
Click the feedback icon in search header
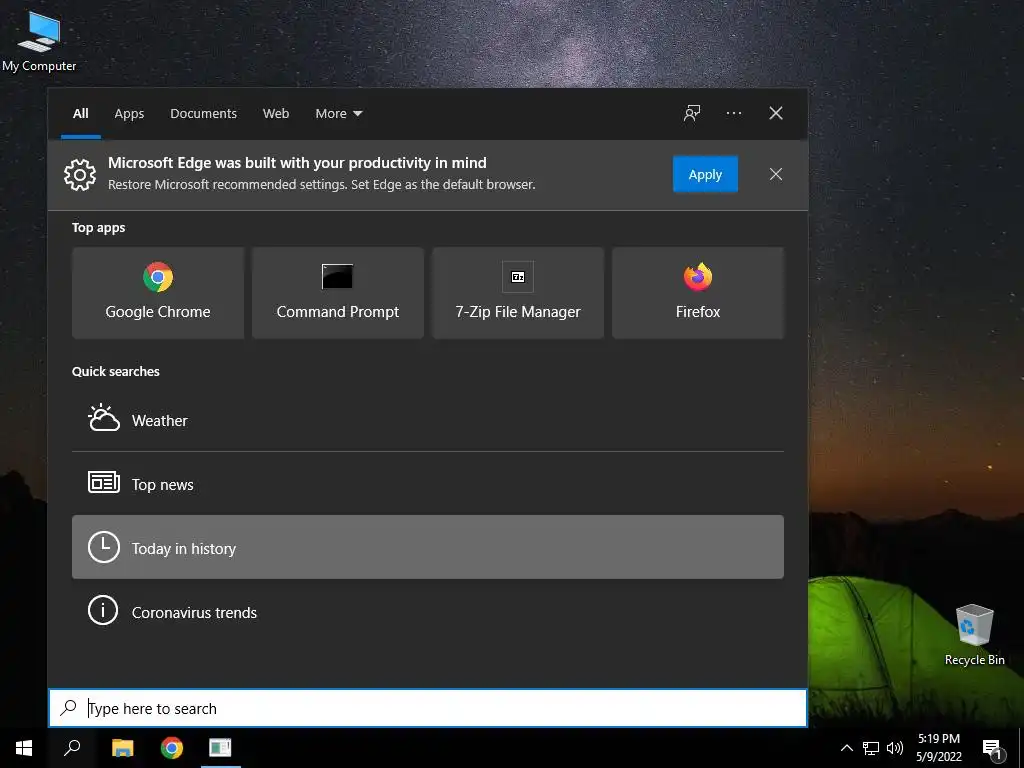(x=692, y=113)
